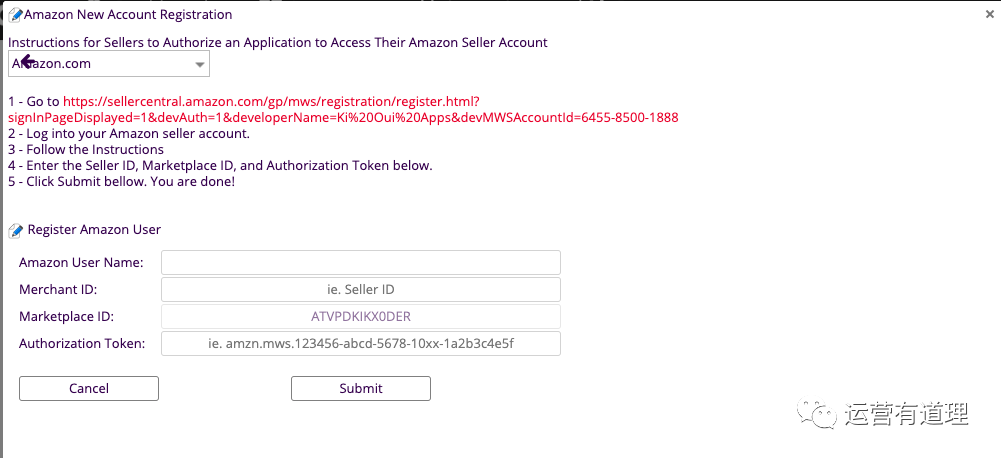Submit the Amazon user registration form
Screen dimensions: 1001x458
pos(361,388)
